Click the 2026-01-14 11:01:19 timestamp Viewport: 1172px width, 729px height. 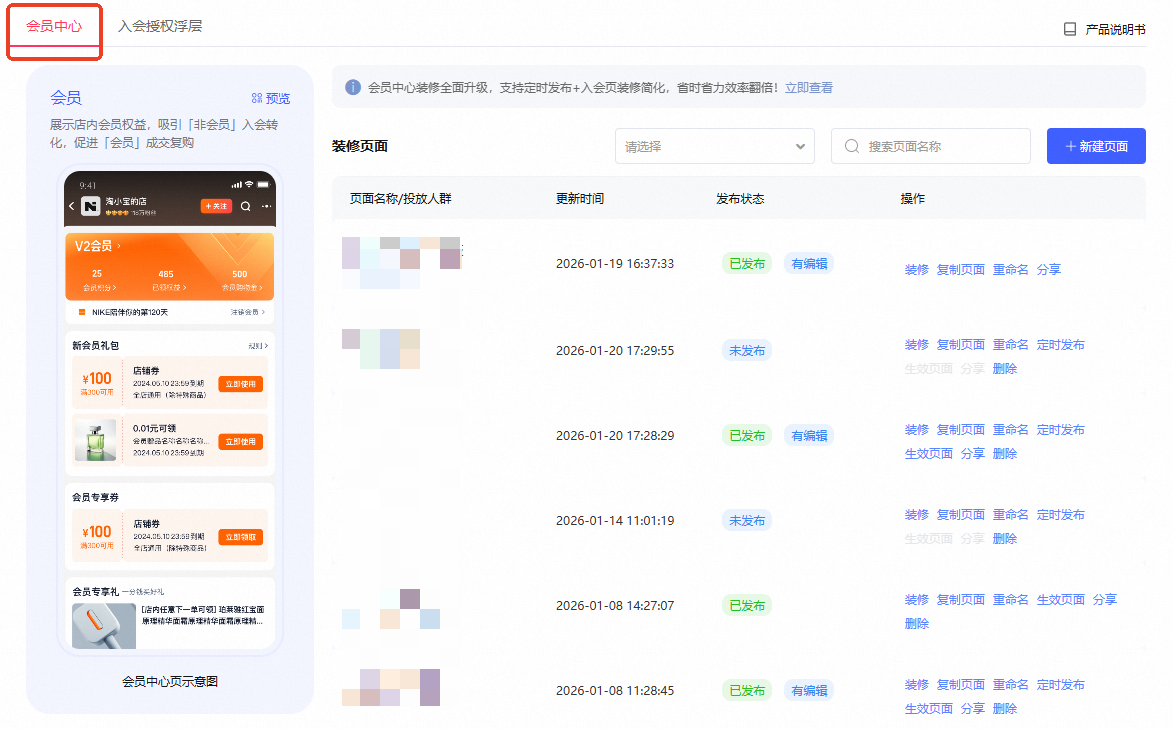coord(615,521)
